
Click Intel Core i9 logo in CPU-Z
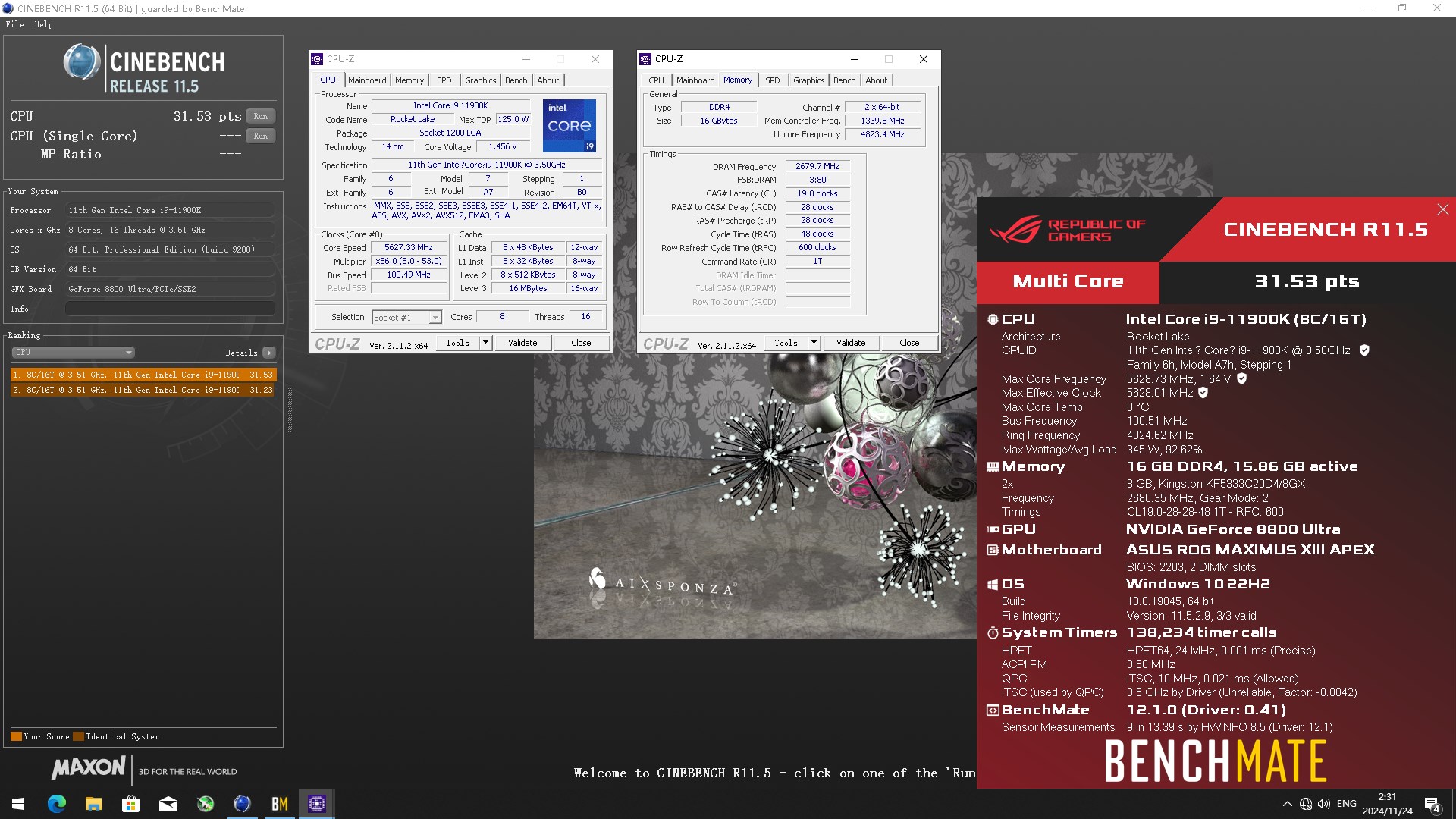tap(570, 126)
